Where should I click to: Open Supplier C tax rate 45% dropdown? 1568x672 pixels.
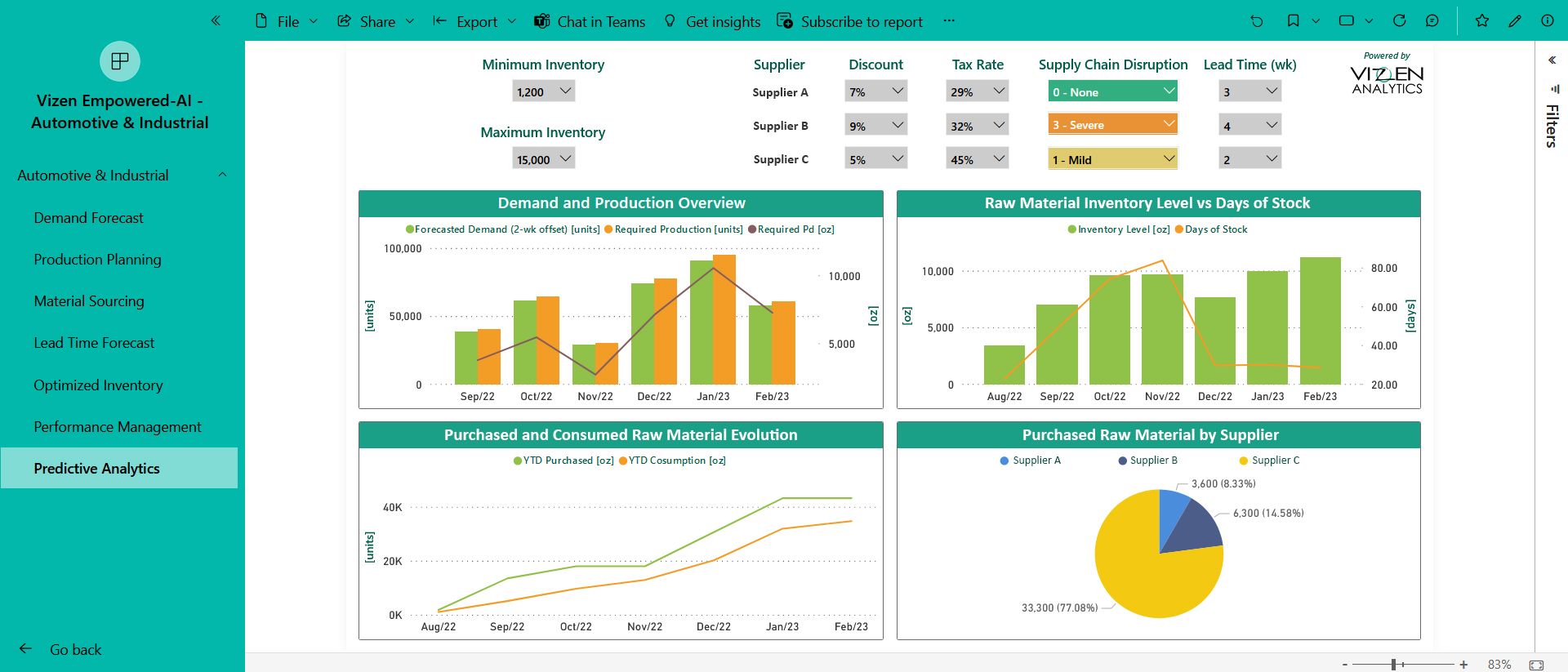pyautogui.click(x=978, y=159)
